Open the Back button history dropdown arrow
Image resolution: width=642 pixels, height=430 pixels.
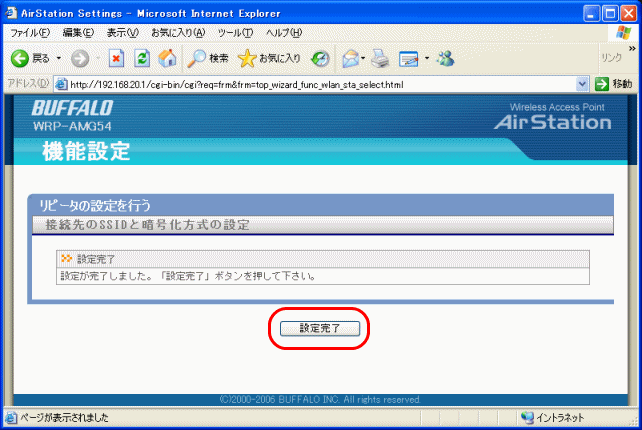coord(59,59)
